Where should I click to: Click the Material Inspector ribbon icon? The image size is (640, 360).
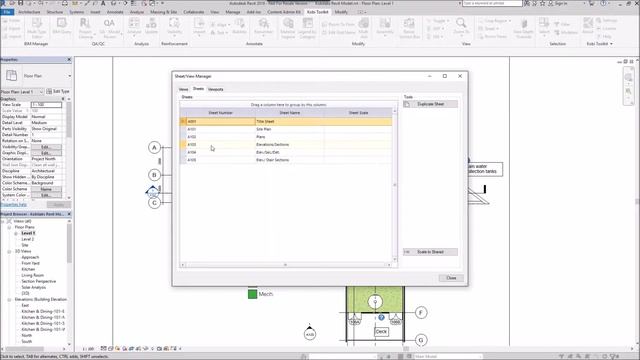point(288,28)
